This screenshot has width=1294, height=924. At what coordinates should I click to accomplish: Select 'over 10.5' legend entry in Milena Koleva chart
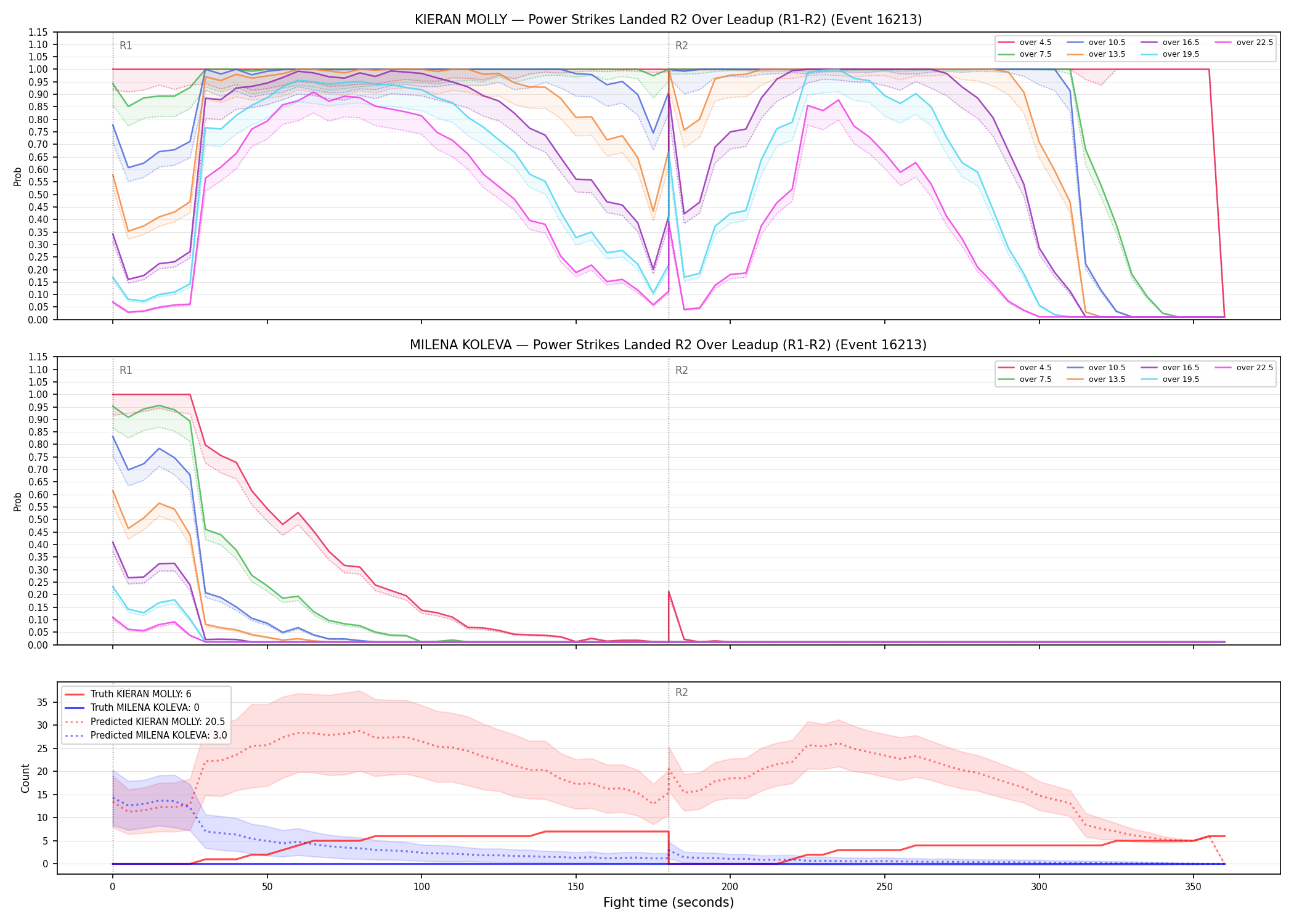click(x=1096, y=368)
